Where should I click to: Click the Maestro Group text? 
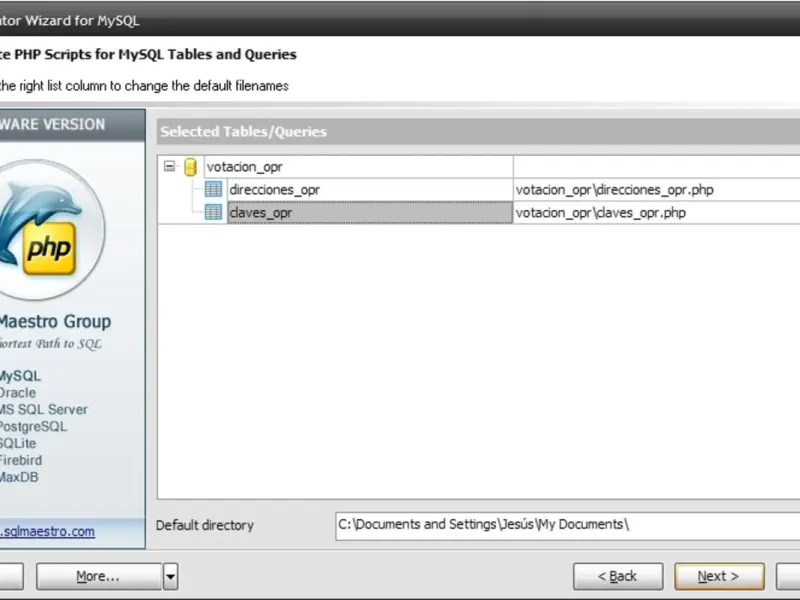[x=55, y=321]
